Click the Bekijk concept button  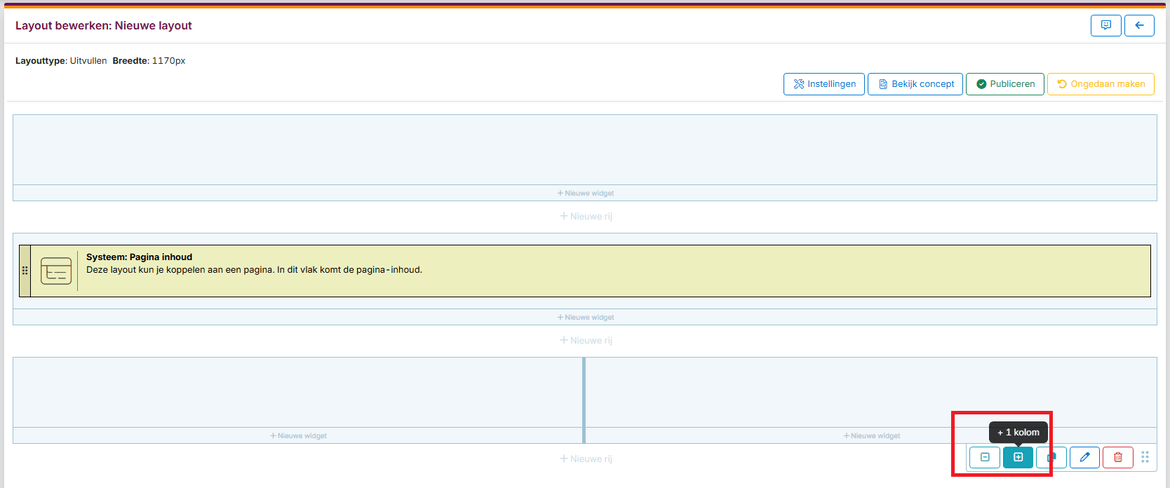[915, 84]
